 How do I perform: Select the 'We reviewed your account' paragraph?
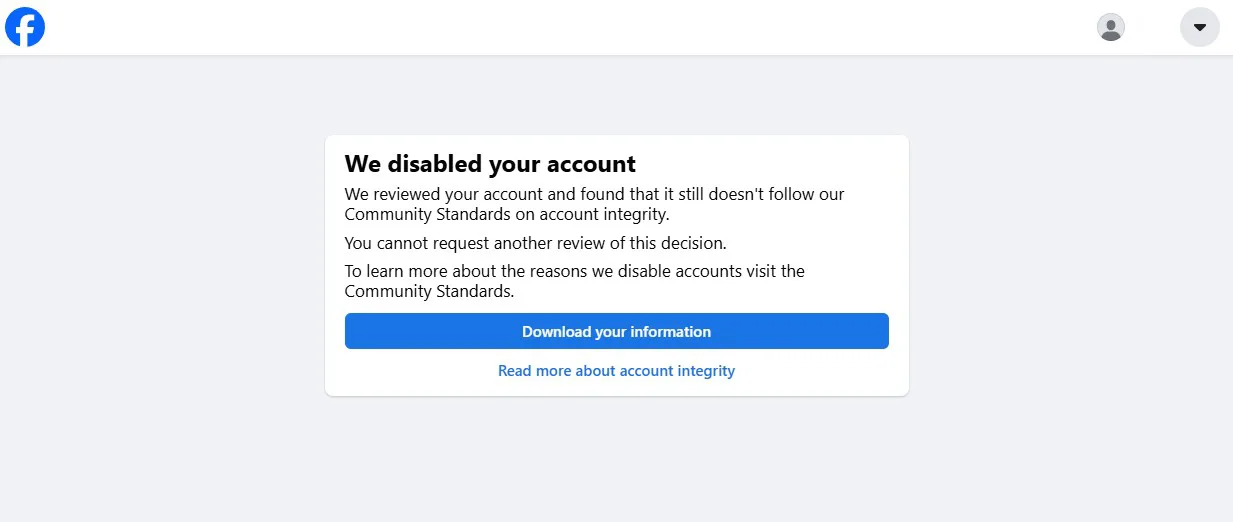[x=595, y=204]
